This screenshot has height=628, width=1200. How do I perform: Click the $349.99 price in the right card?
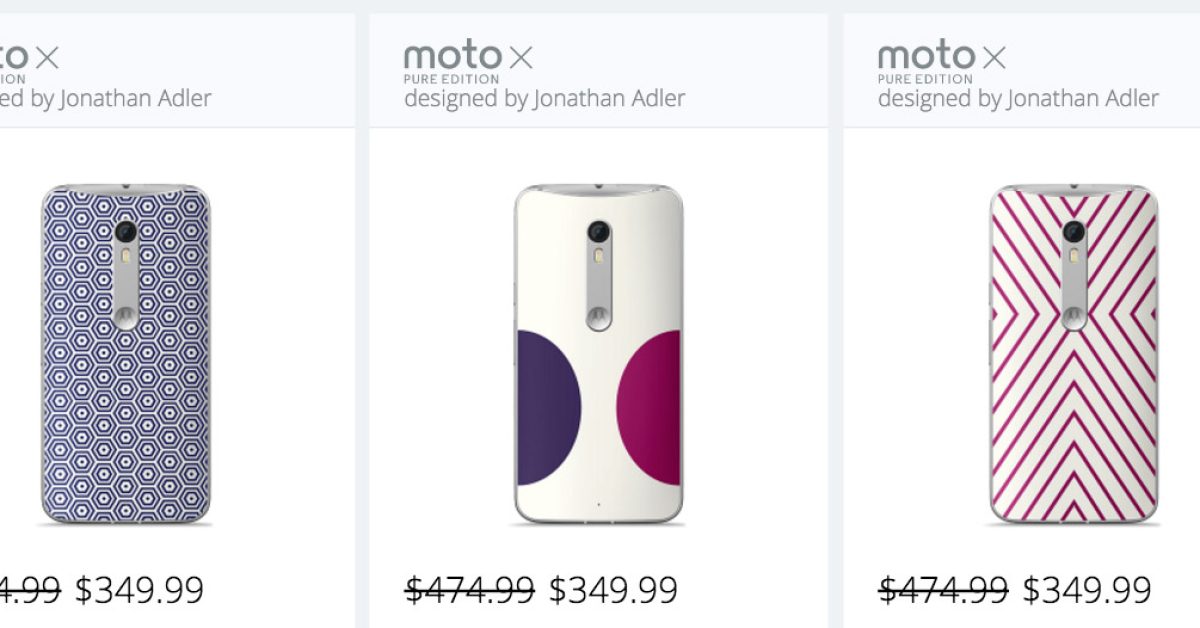pyautogui.click(x=1087, y=590)
